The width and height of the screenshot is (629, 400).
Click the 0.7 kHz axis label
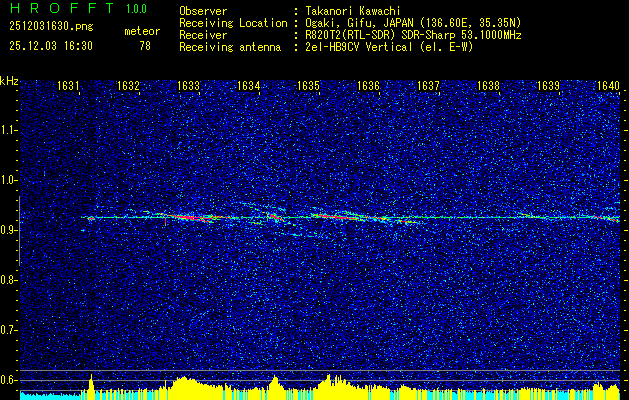coord(8,330)
